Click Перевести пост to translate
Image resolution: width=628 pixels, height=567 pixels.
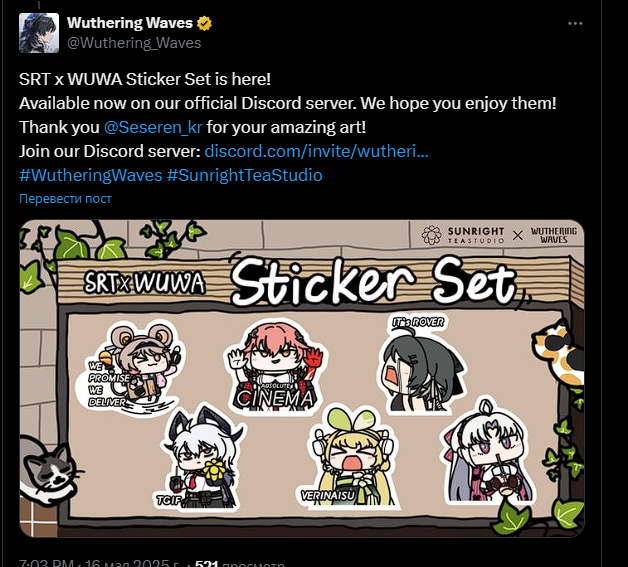point(65,199)
